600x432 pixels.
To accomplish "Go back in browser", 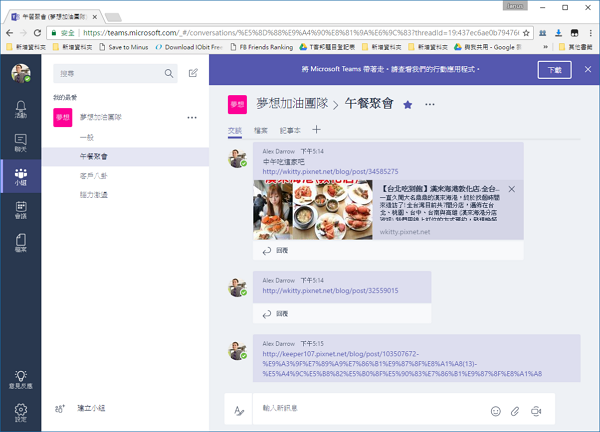I will pos(10,33).
